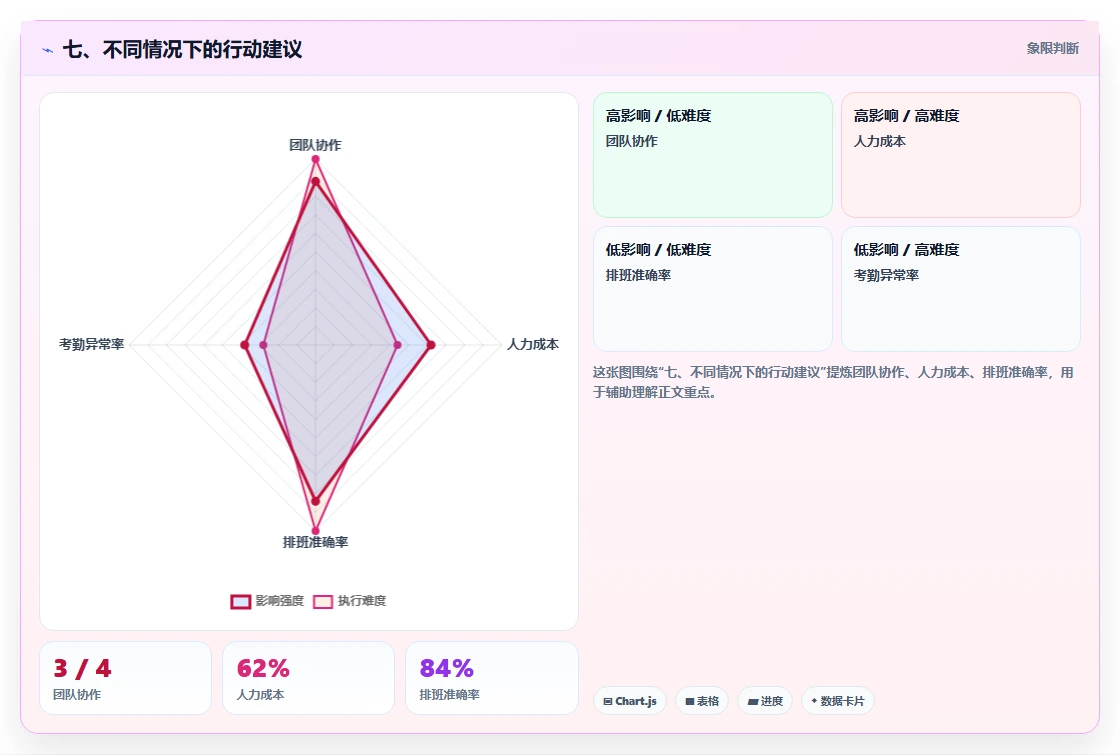Select the 高影响 / 低难度 quadrant card

pos(713,154)
